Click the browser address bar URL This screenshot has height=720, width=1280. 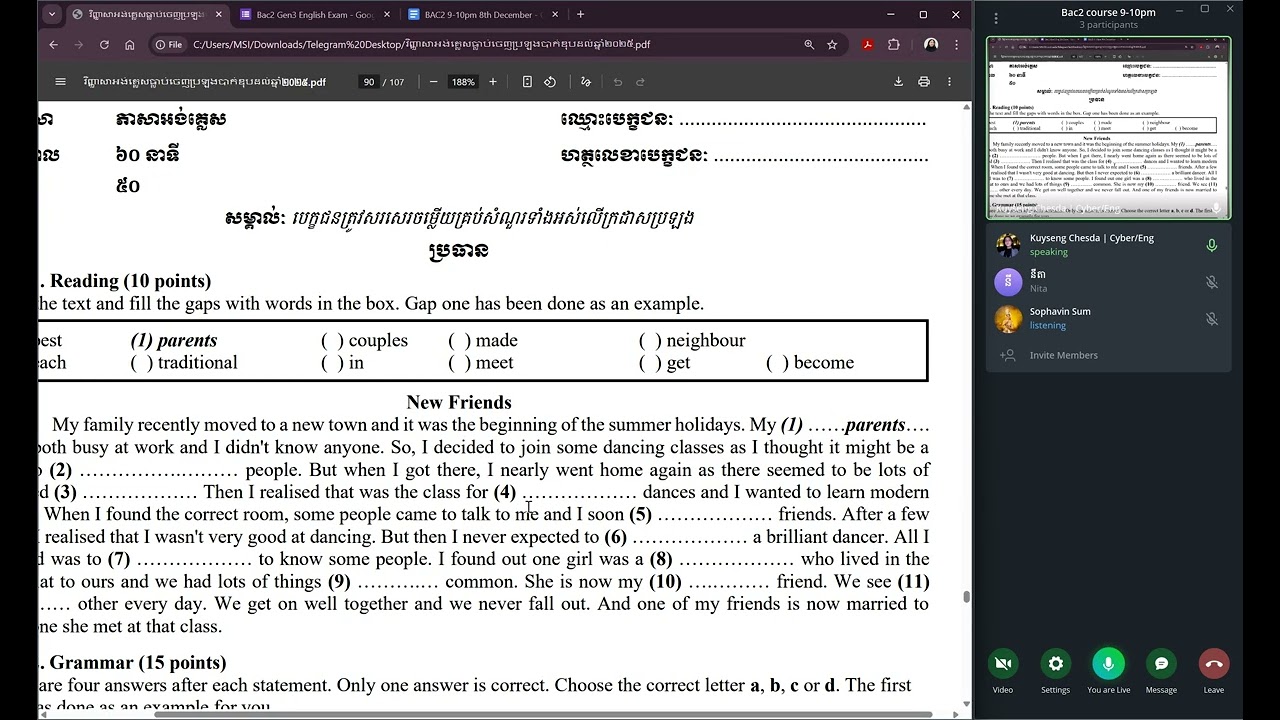click(421, 45)
